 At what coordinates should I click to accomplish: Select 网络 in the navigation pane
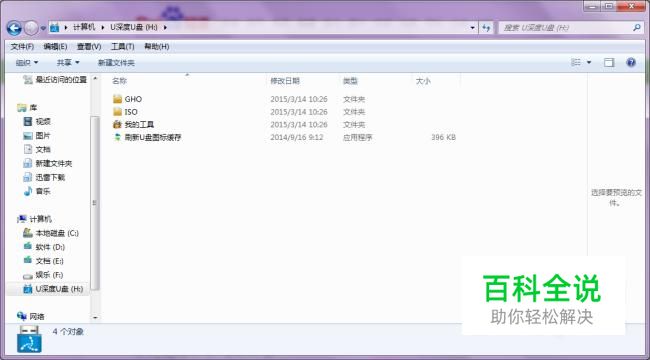(31, 316)
